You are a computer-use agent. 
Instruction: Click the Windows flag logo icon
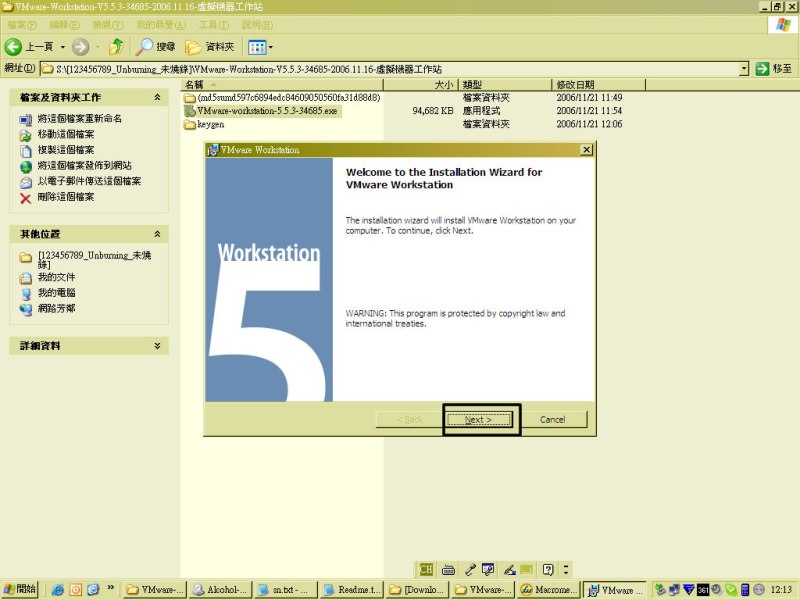click(x=783, y=25)
